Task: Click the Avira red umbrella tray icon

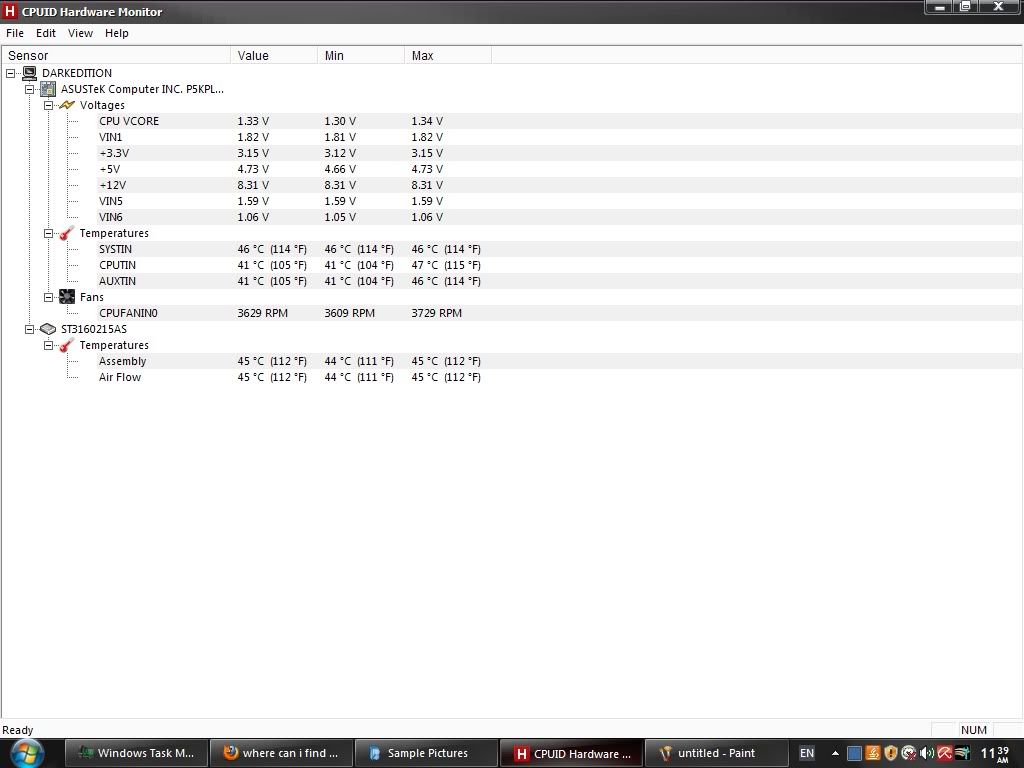Action: (944, 753)
